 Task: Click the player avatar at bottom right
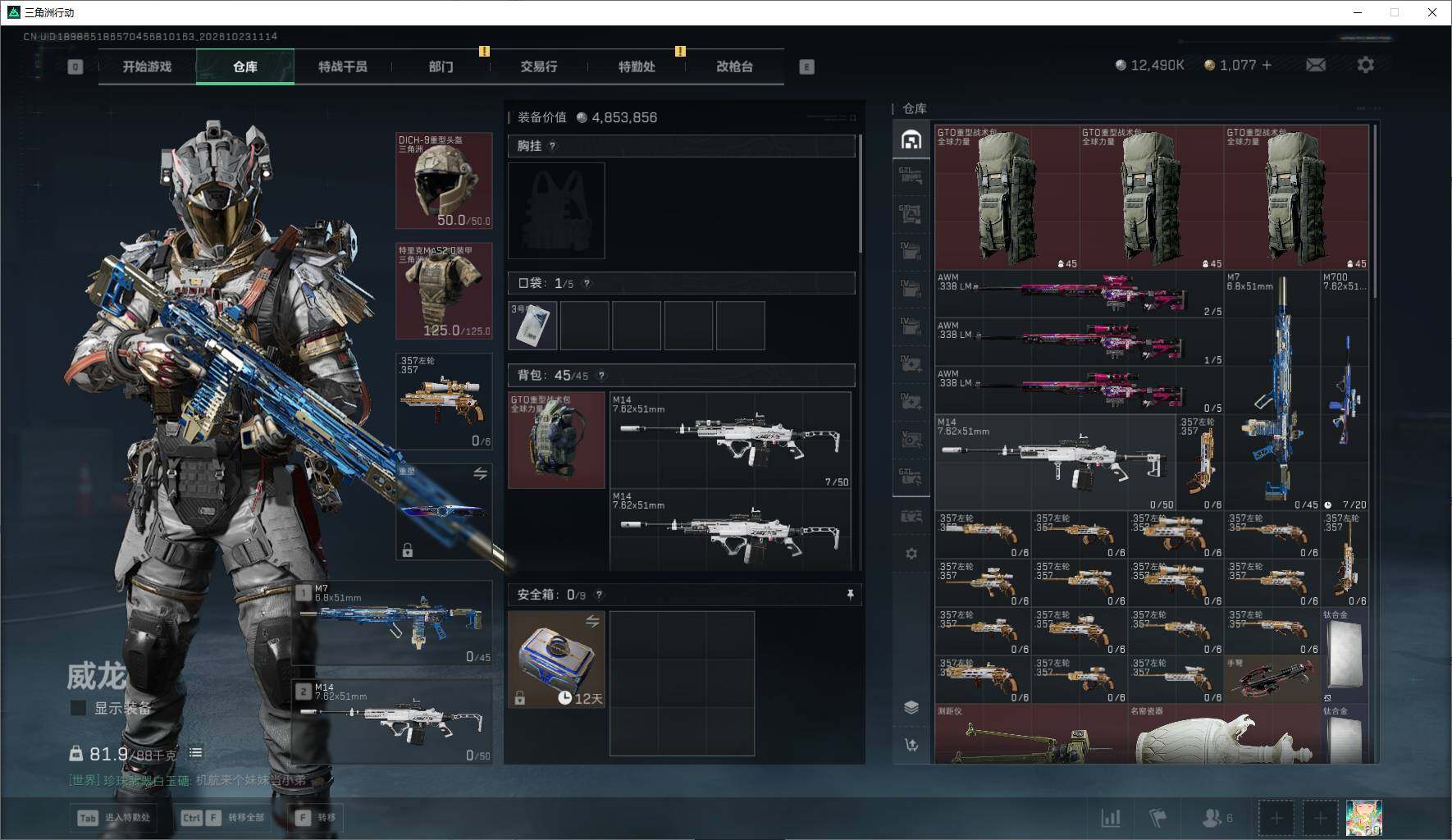pos(1364,818)
